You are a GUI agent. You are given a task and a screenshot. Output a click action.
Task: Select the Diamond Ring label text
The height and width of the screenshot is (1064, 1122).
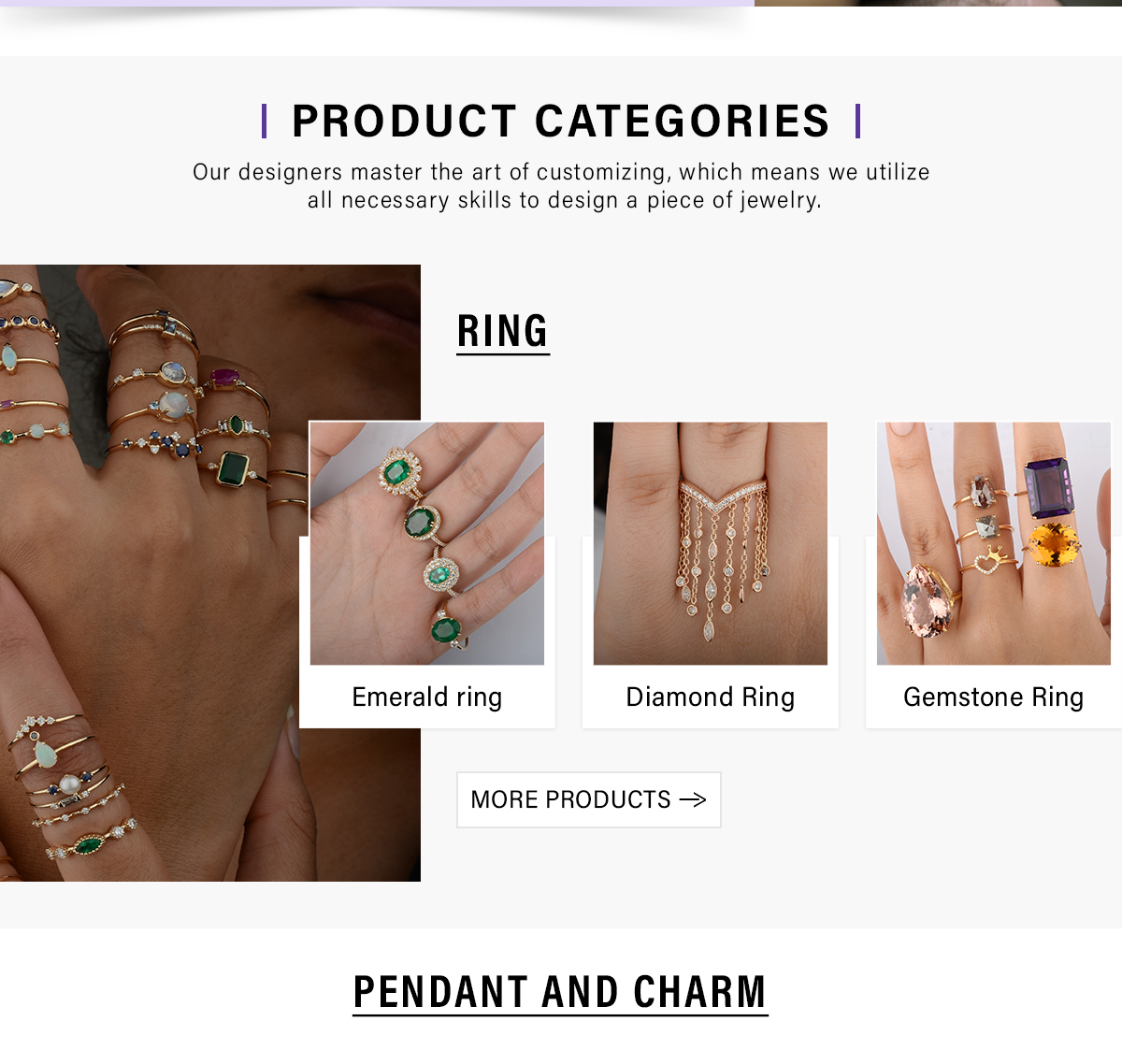coord(711,697)
